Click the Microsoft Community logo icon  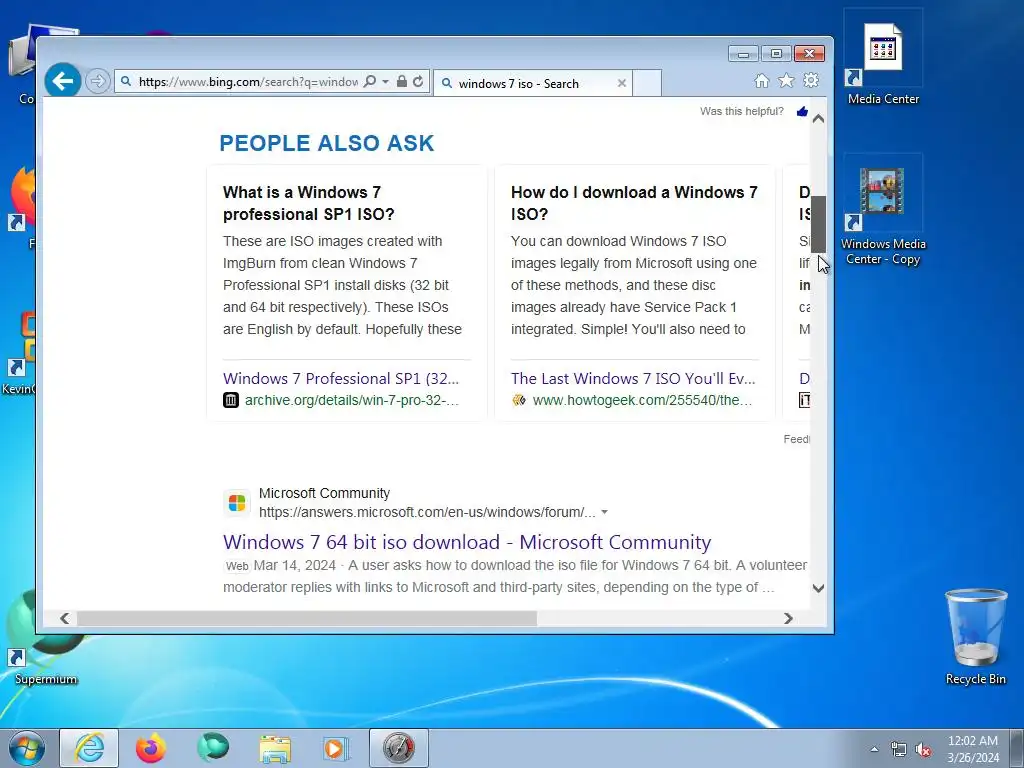[236, 503]
